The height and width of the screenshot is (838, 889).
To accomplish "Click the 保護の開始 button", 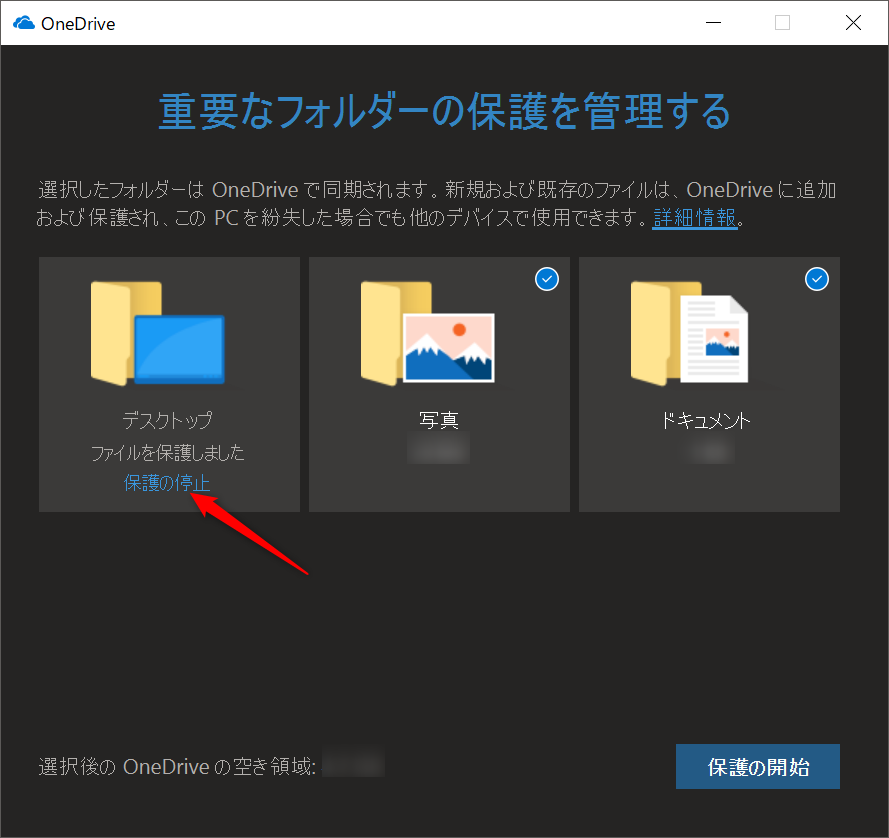I will coord(757,767).
